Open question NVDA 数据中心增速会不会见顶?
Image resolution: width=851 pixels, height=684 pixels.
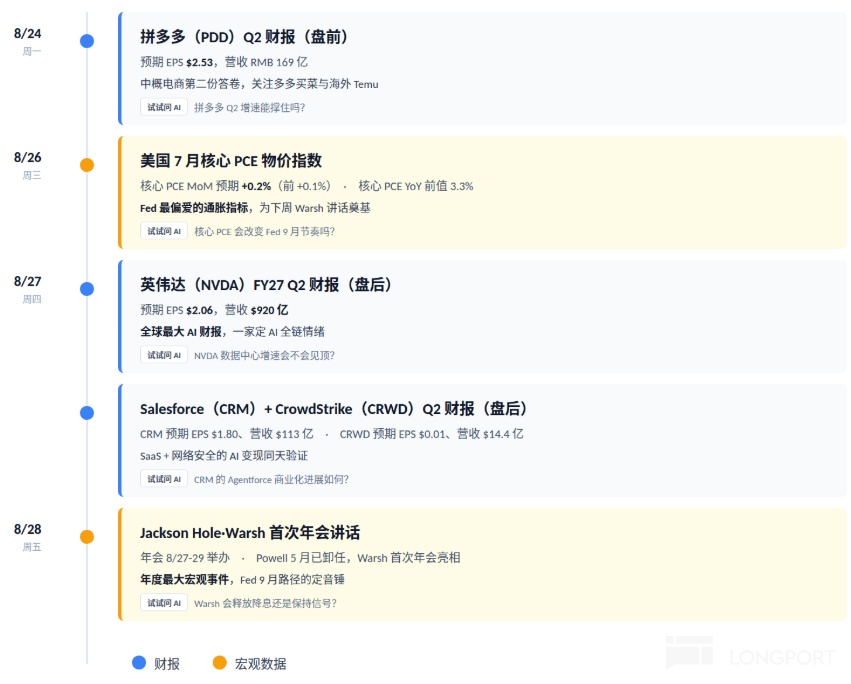264,355
